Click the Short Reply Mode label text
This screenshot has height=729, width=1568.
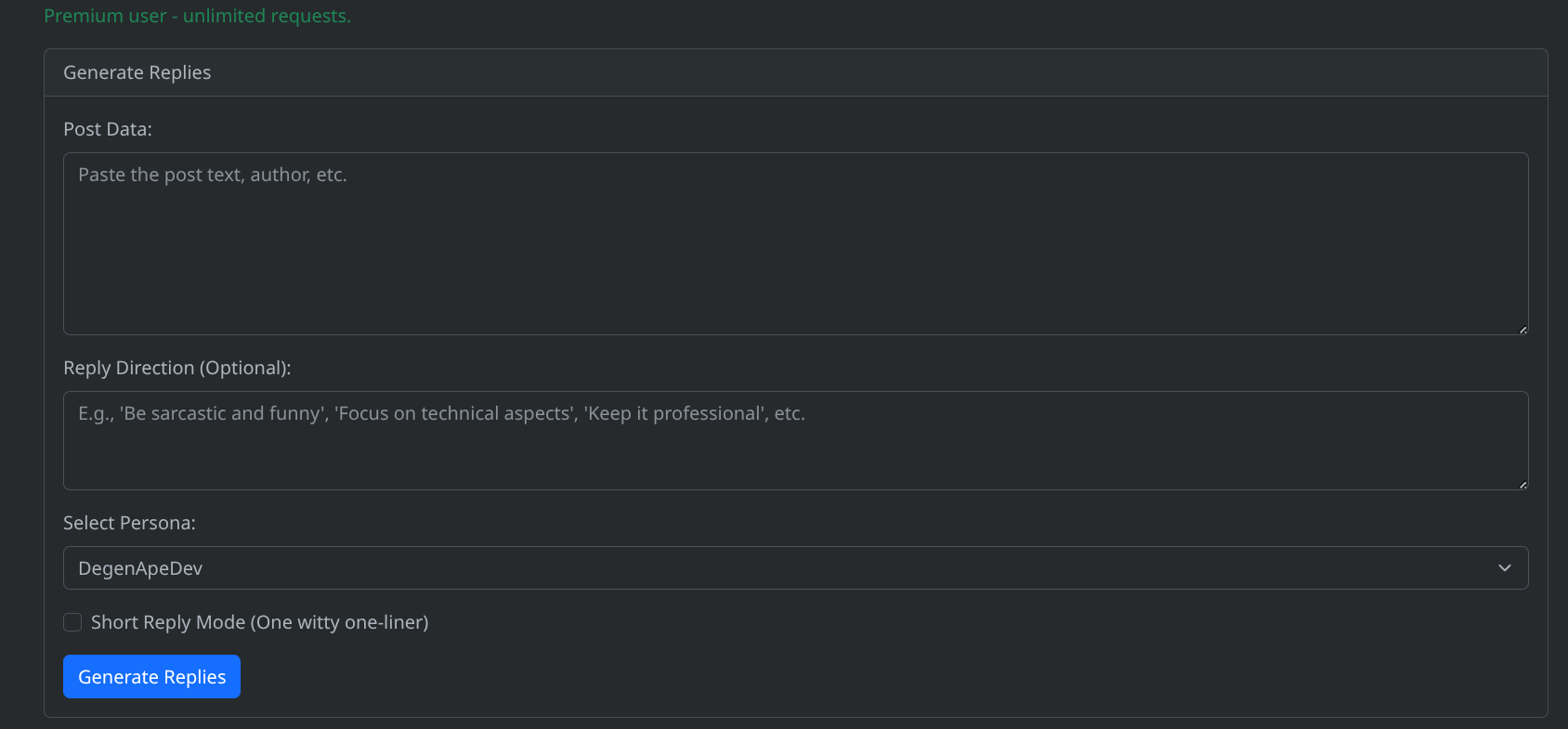(259, 622)
